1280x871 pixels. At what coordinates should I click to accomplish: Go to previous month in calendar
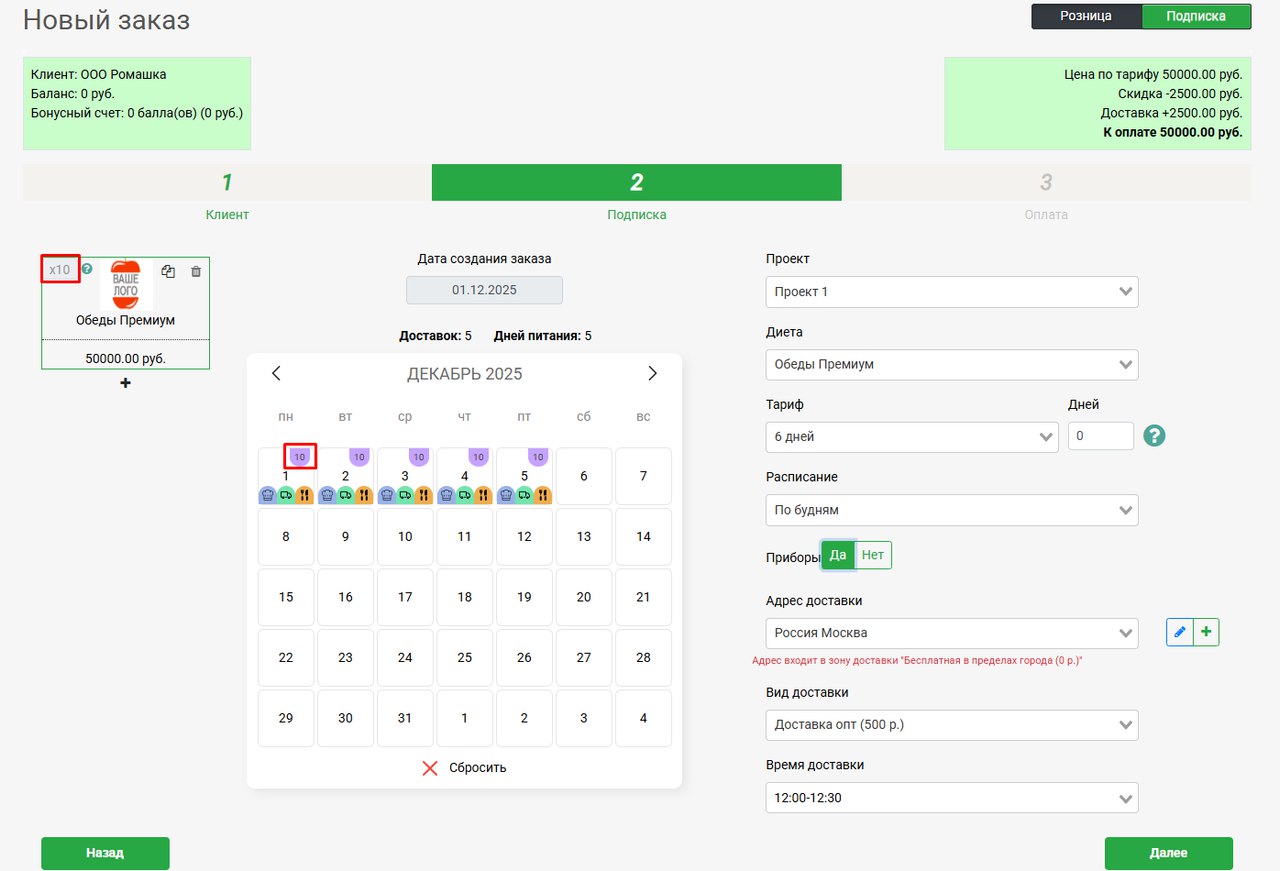(x=277, y=374)
